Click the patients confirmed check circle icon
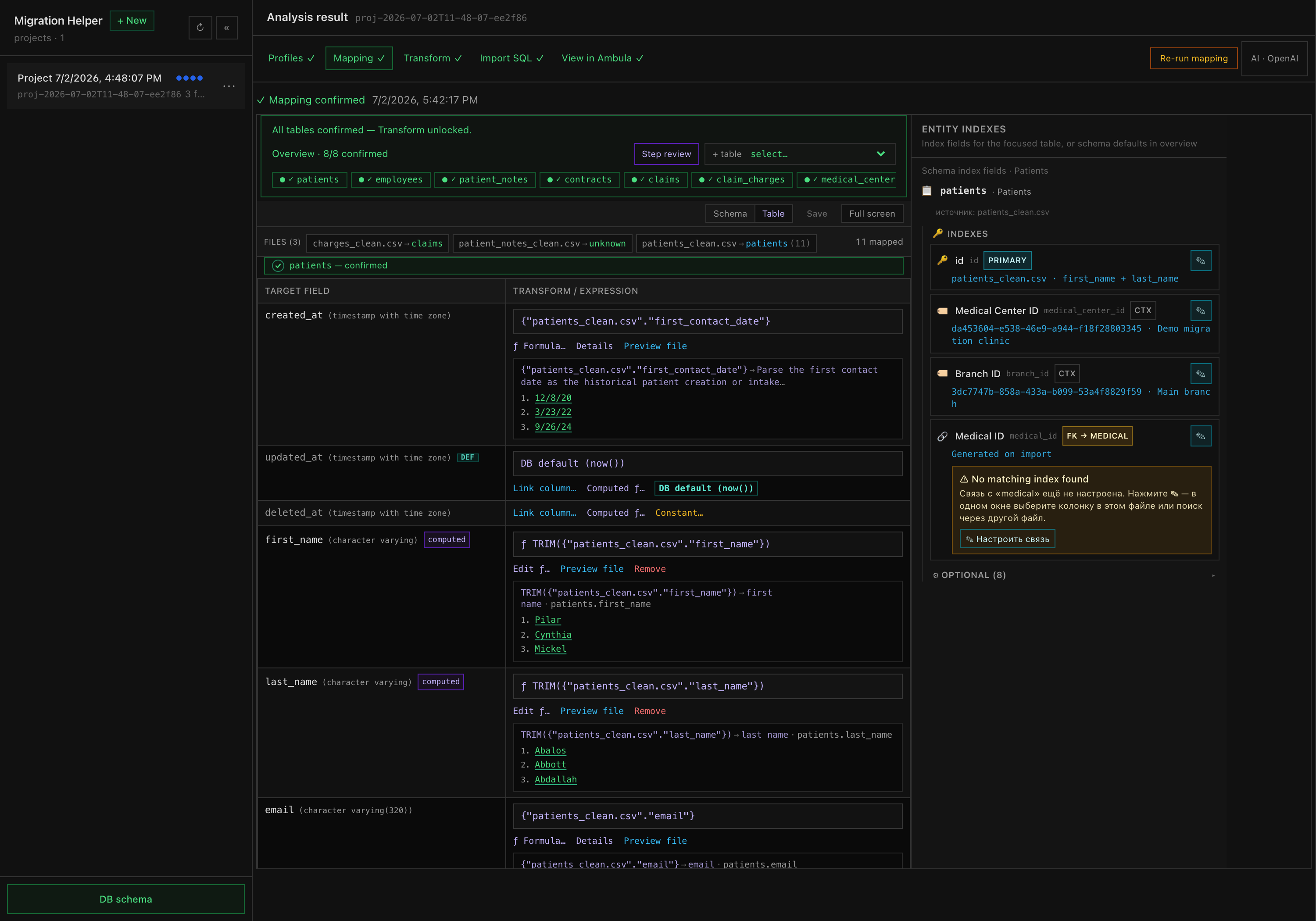The width and height of the screenshot is (1316, 921). point(278,265)
